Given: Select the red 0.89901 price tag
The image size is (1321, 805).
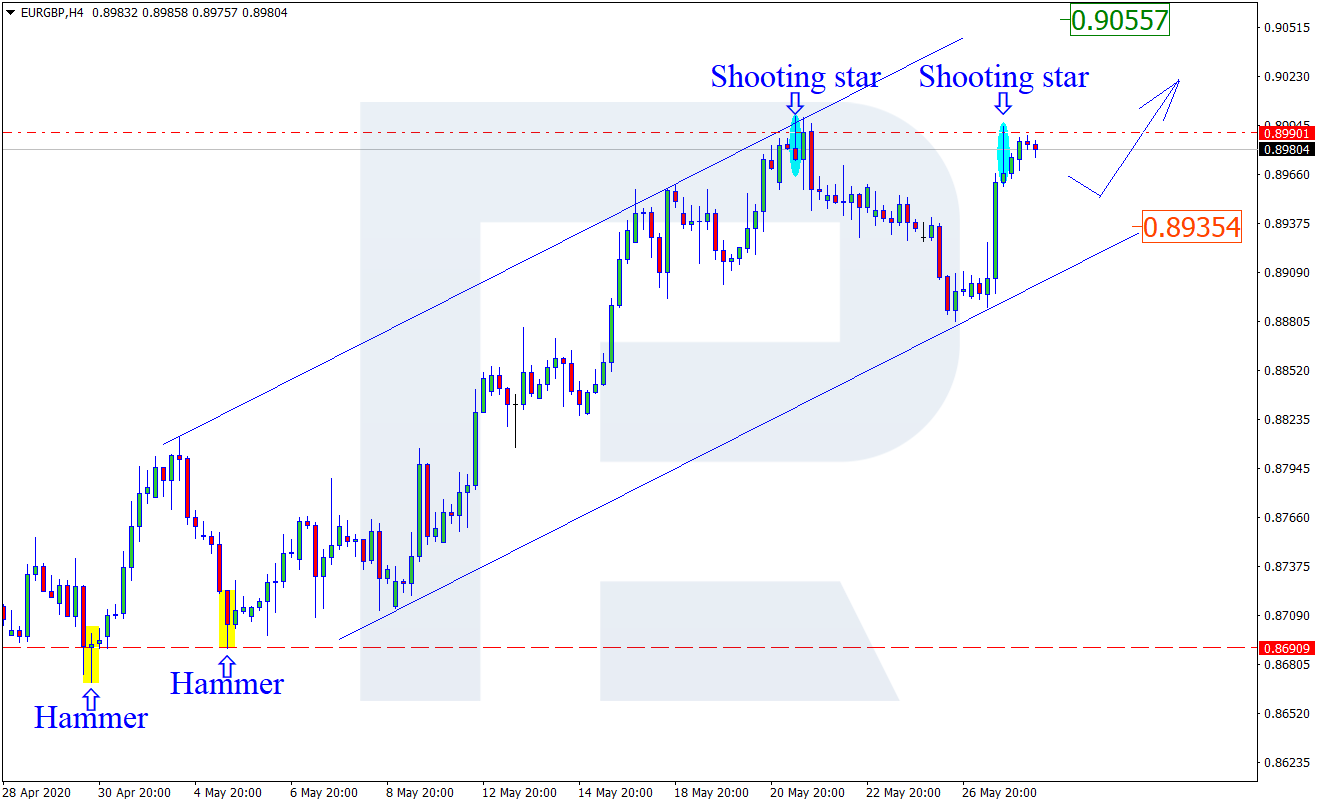Looking at the screenshot, I should (1287, 132).
